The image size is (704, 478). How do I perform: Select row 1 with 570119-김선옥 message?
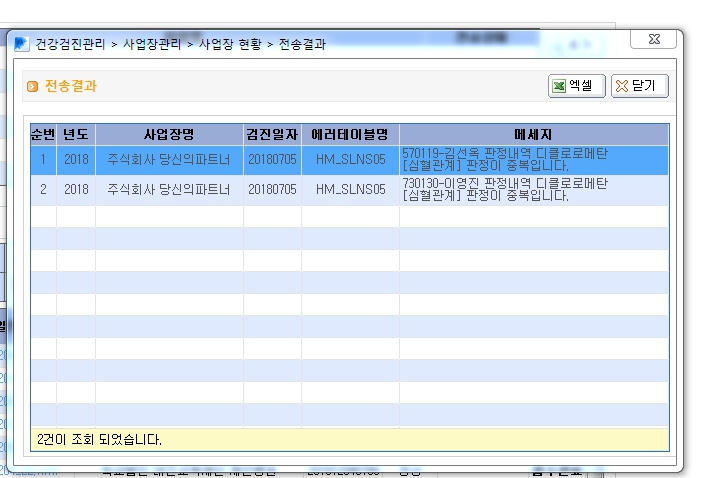(350, 160)
